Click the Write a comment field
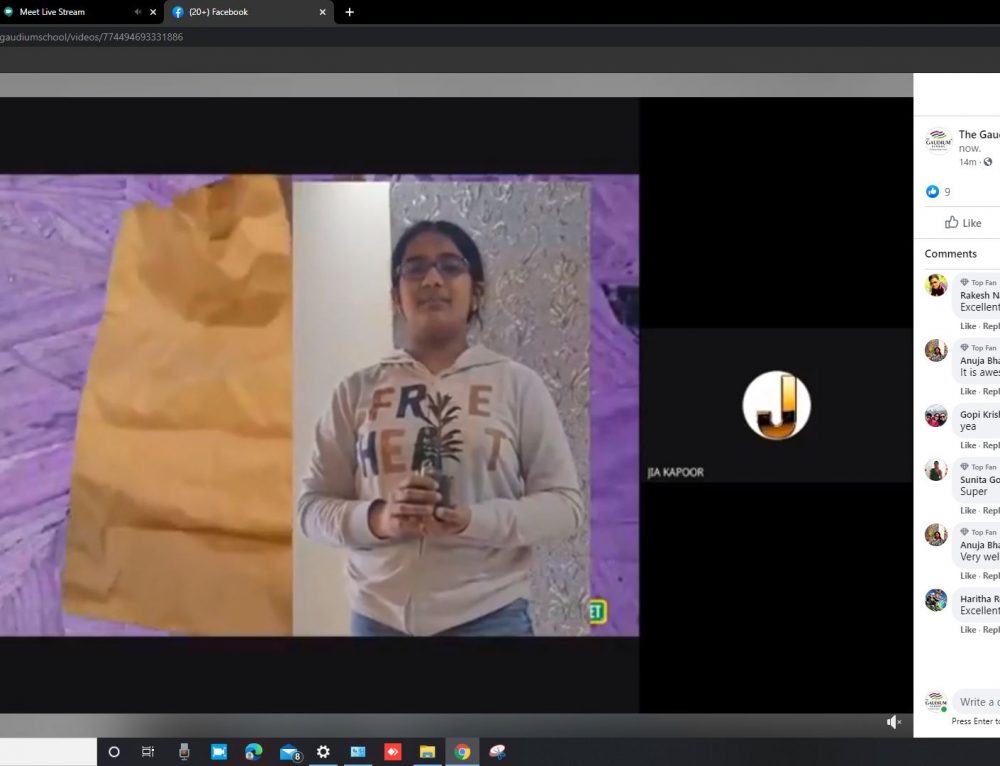The height and width of the screenshot is (766, 1000). (x=978, y=702)
